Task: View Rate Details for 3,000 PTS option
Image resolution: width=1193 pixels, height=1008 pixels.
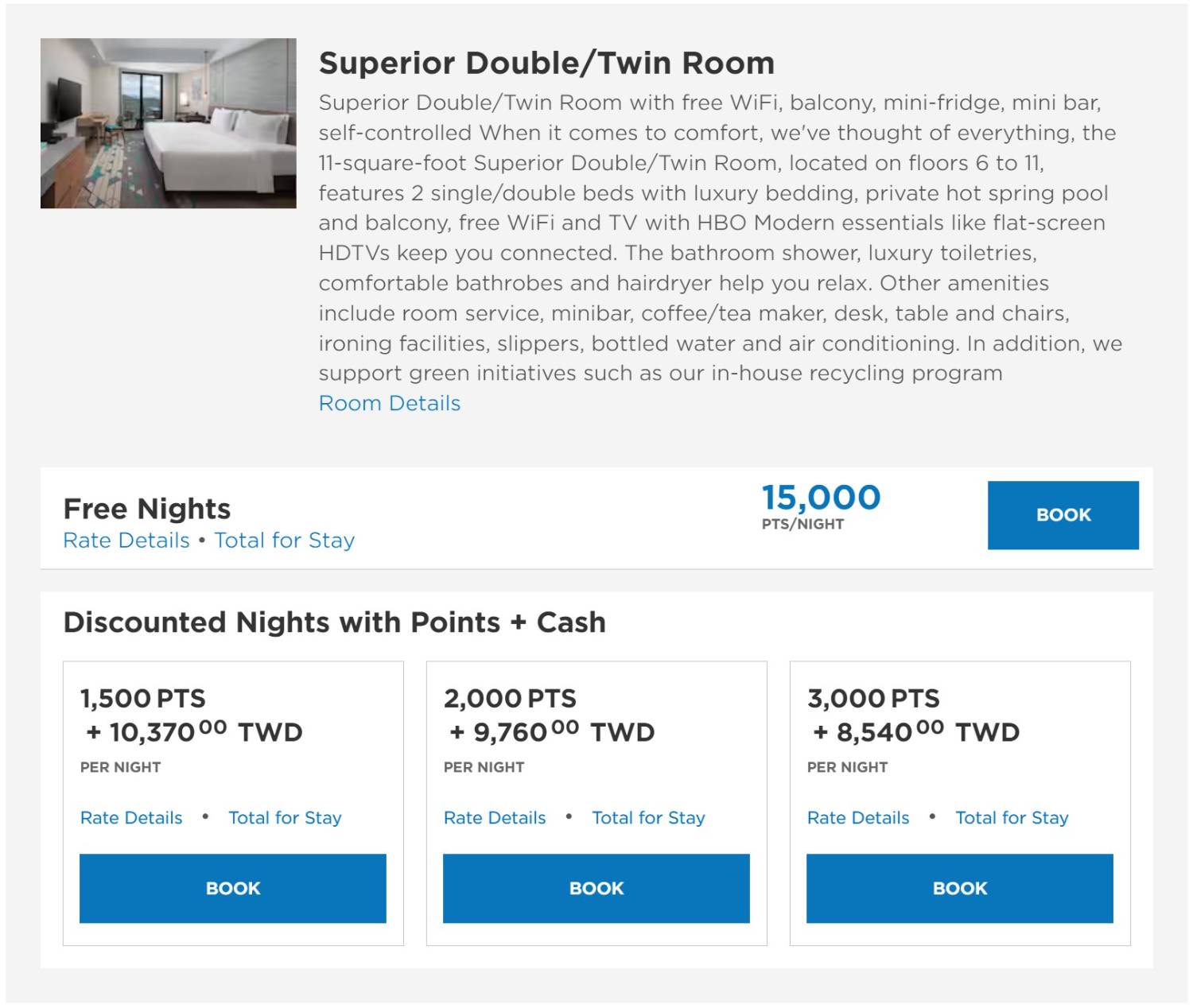Action: (858, 818)
